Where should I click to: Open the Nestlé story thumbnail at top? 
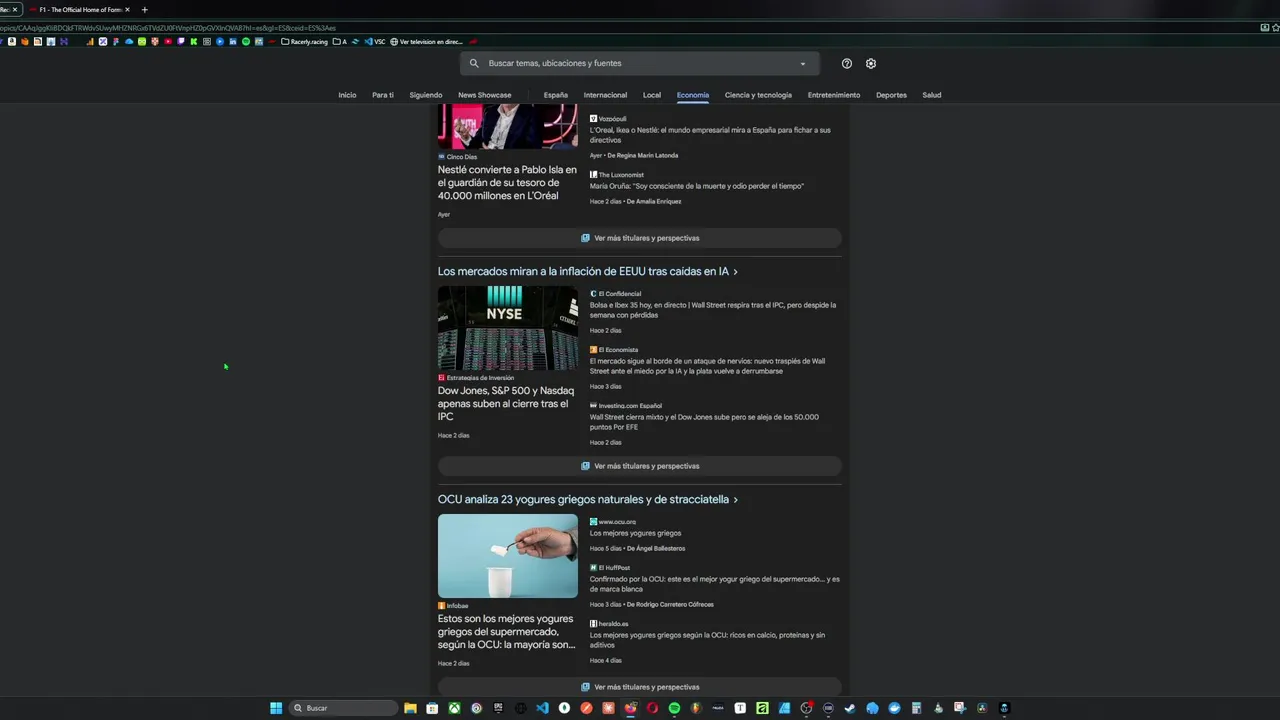pyautogui.click(x=508, y=127)
